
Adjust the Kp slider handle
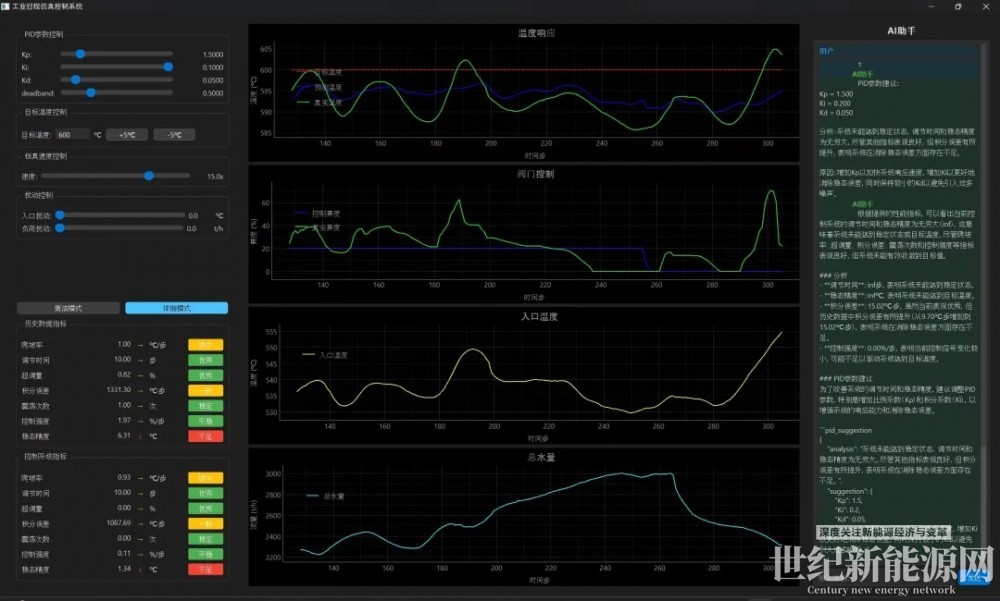click(80, 54)
